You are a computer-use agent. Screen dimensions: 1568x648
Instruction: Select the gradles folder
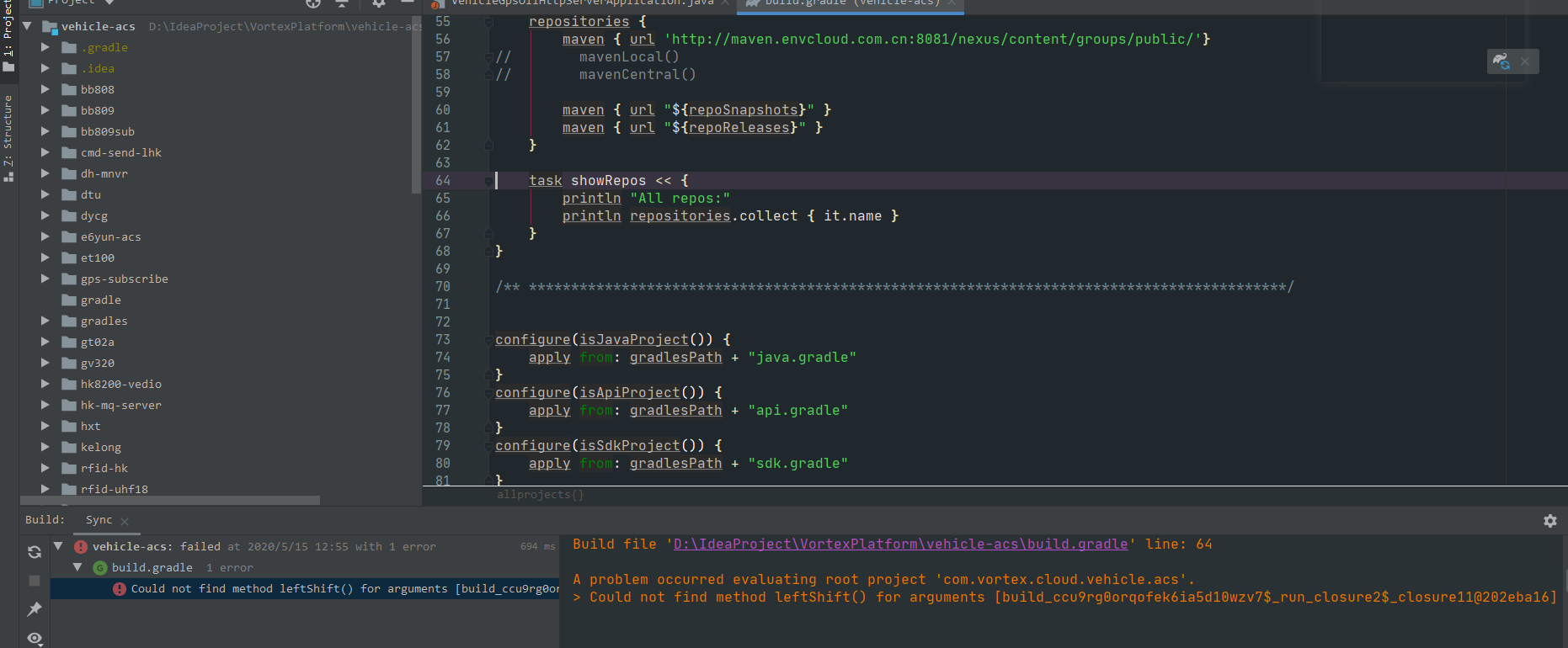[104, 321]
